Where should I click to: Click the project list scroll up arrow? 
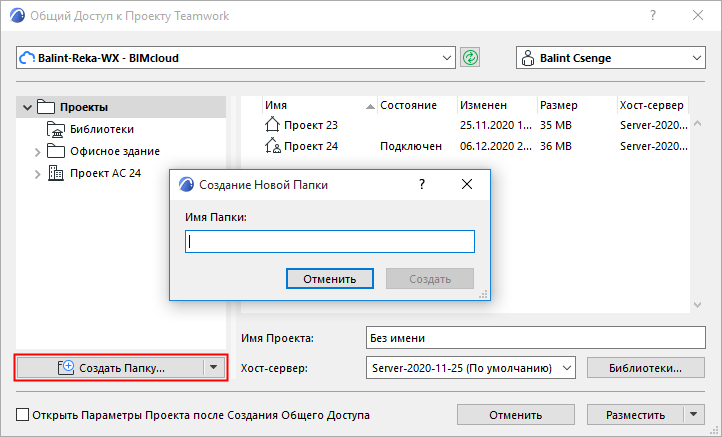point(698,123)
